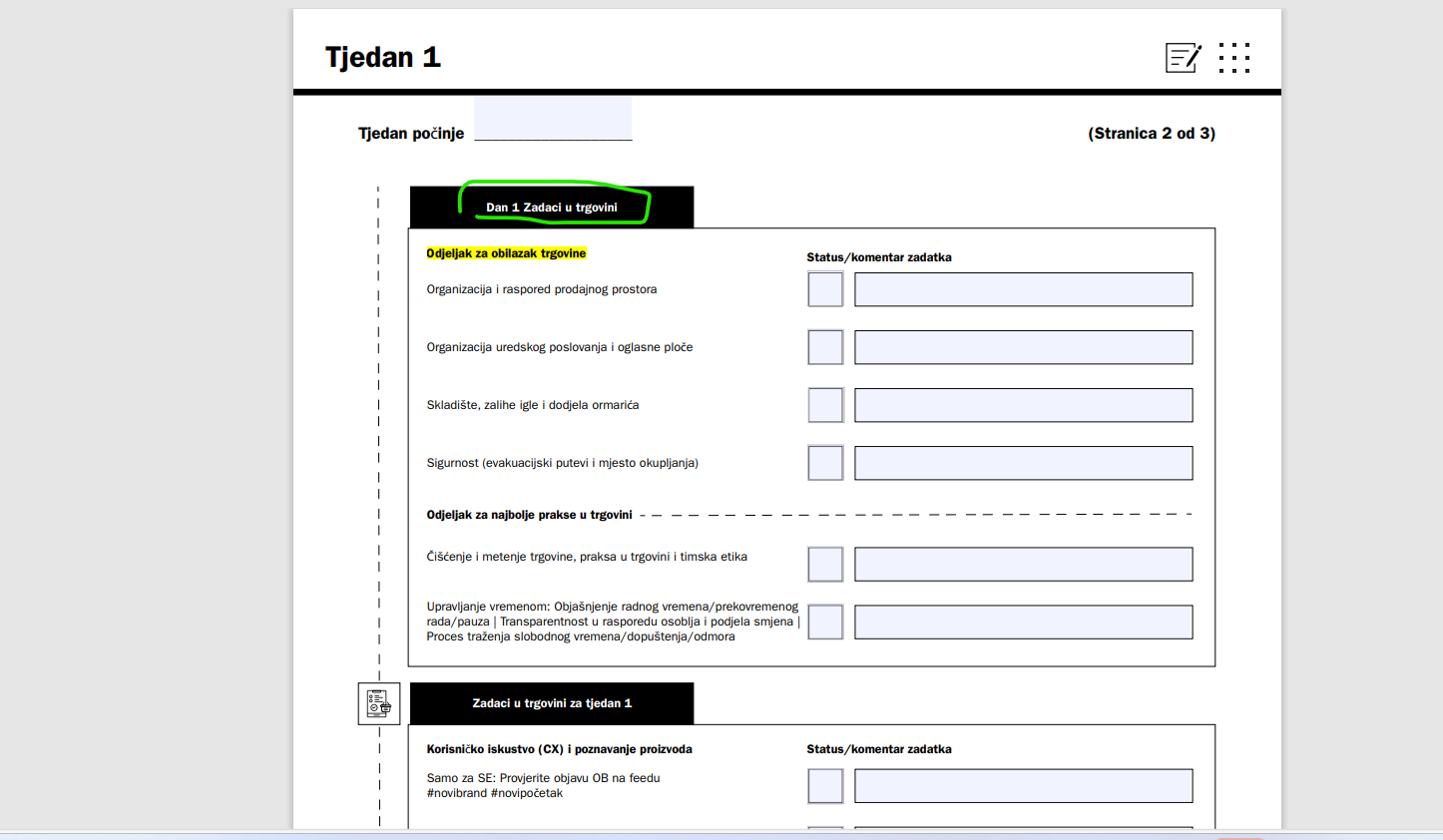This screenshot has height=840, width=1443.
Task: Click Status/komentar zadatka label under Korisničko iskustvo
Action: (x=879, y=749)
